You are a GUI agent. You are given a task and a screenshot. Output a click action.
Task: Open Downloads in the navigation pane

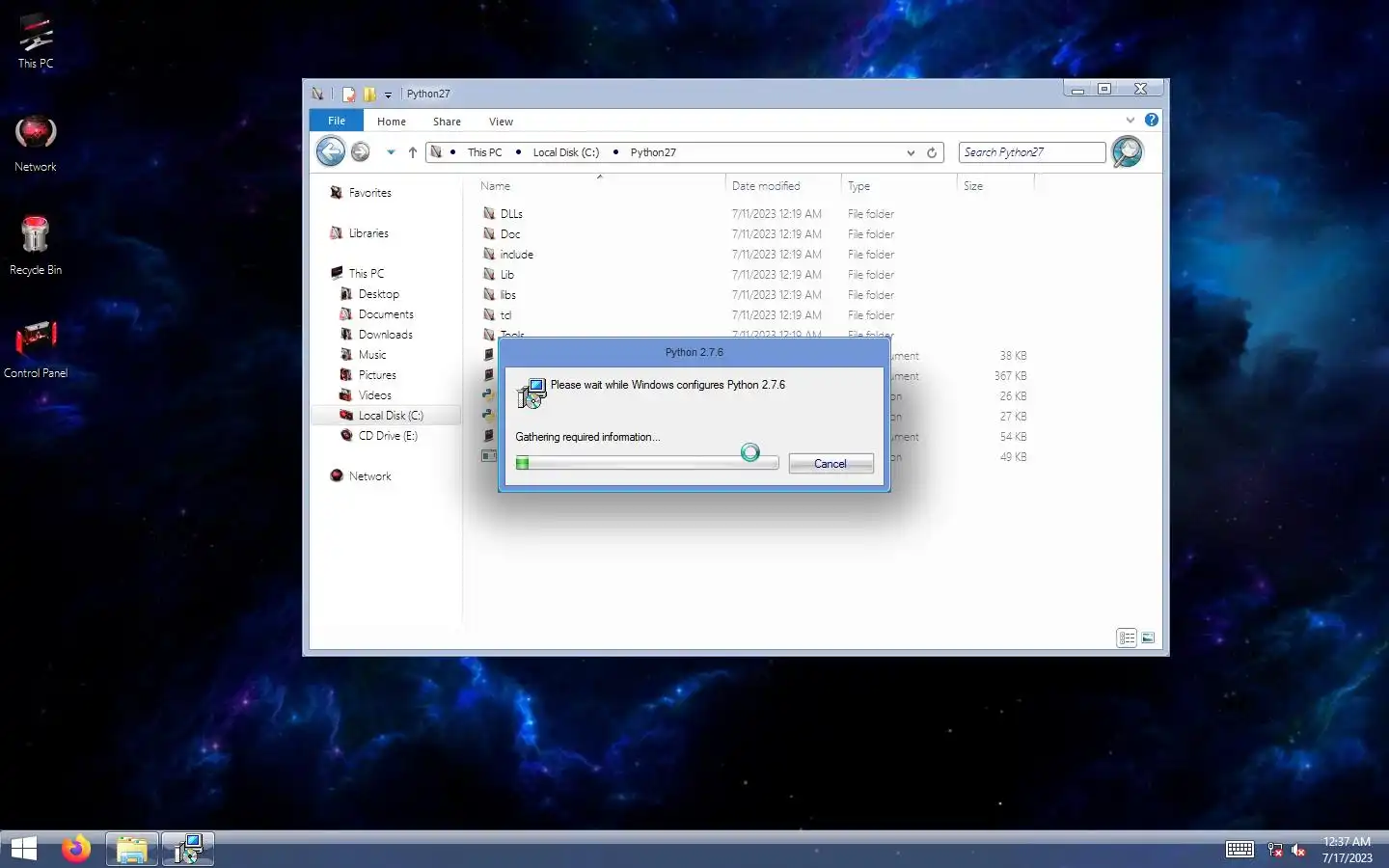point(385,335)
